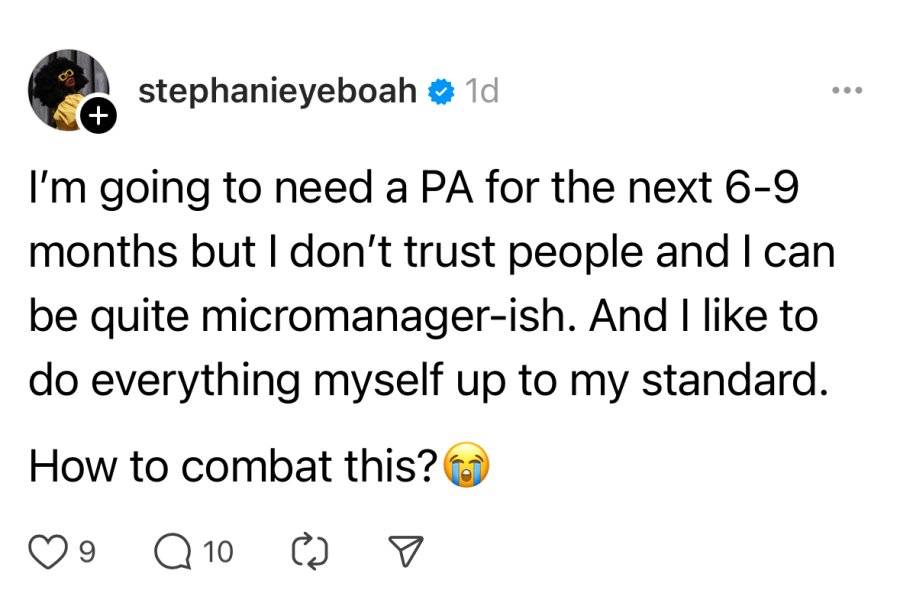Open the stephanieyeboah username link

pyautogui.click(x=277, y=91)
